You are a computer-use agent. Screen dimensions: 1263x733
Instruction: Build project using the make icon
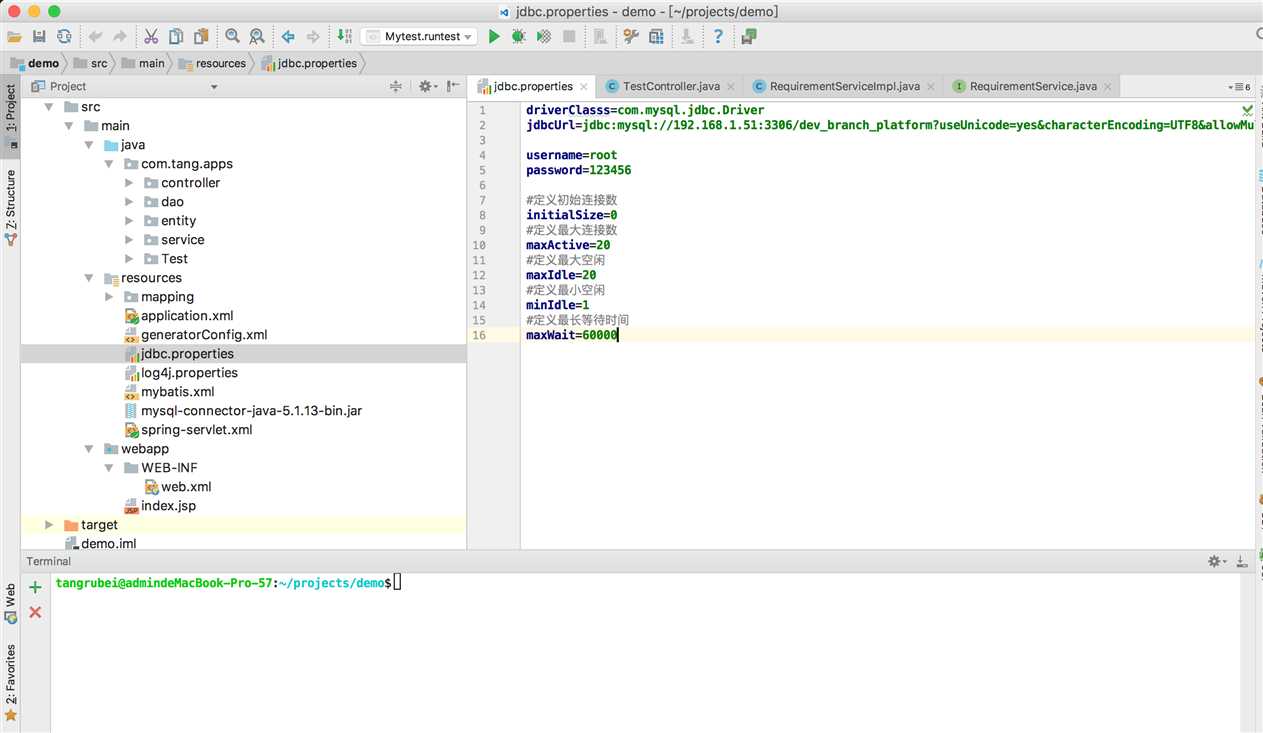click(344, 36)
